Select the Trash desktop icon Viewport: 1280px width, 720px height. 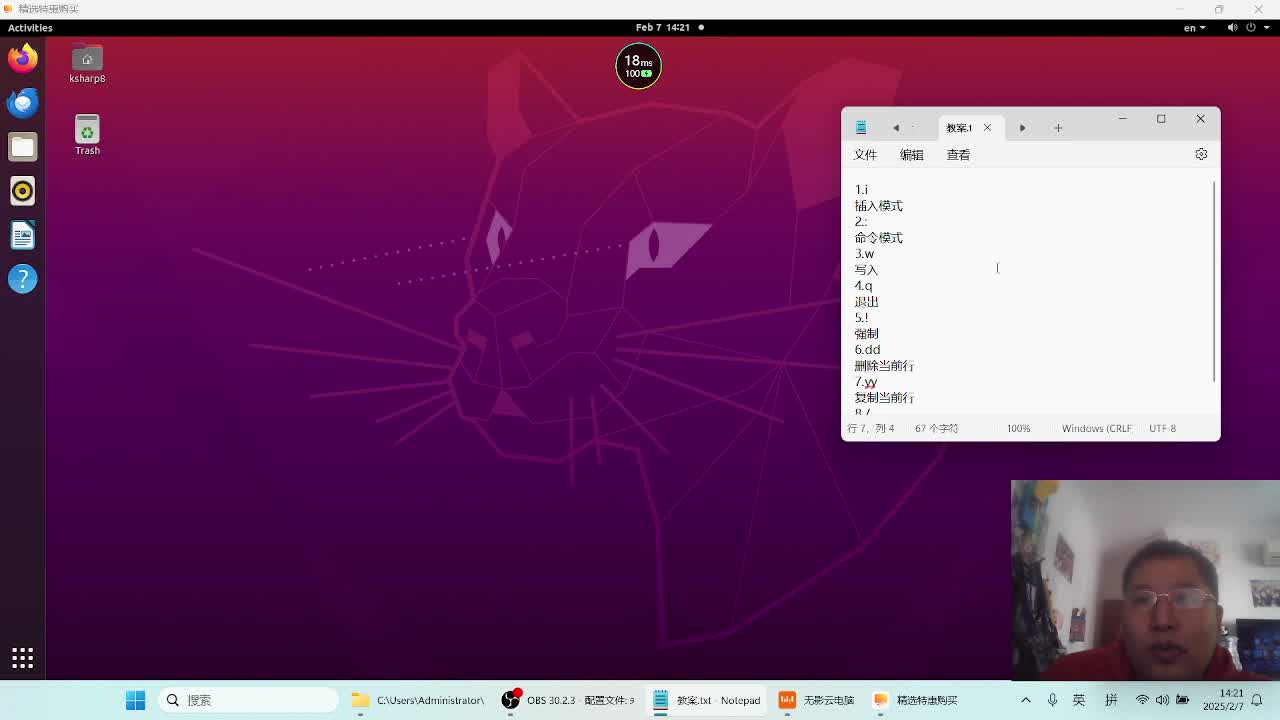[x=87, y=136]
